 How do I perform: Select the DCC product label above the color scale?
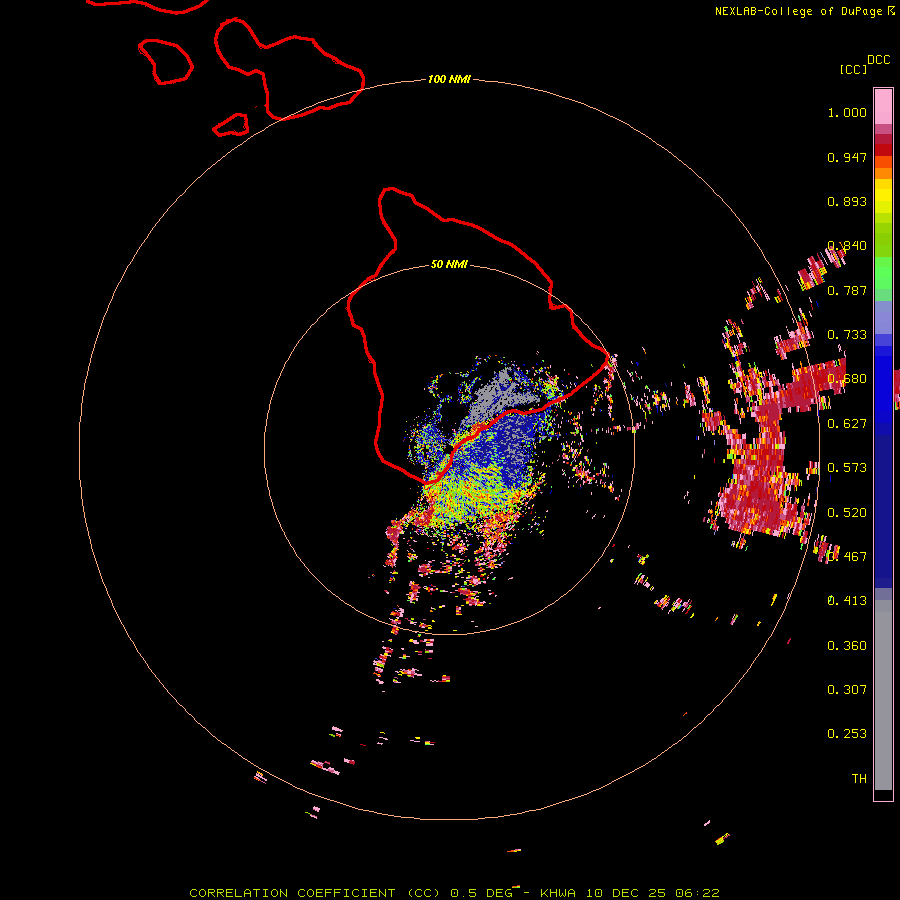coord(879,60)
